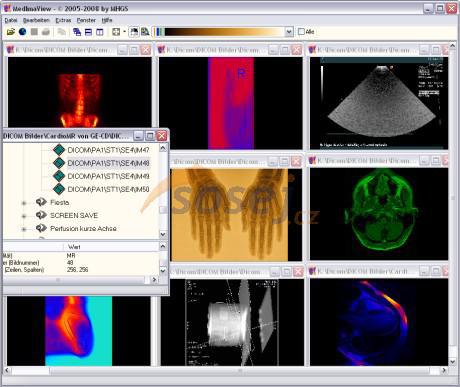460x387 pixels.
Task: Click the rainbow foot thermal image window
Action: pyautogui.click(x=79, y=331)
